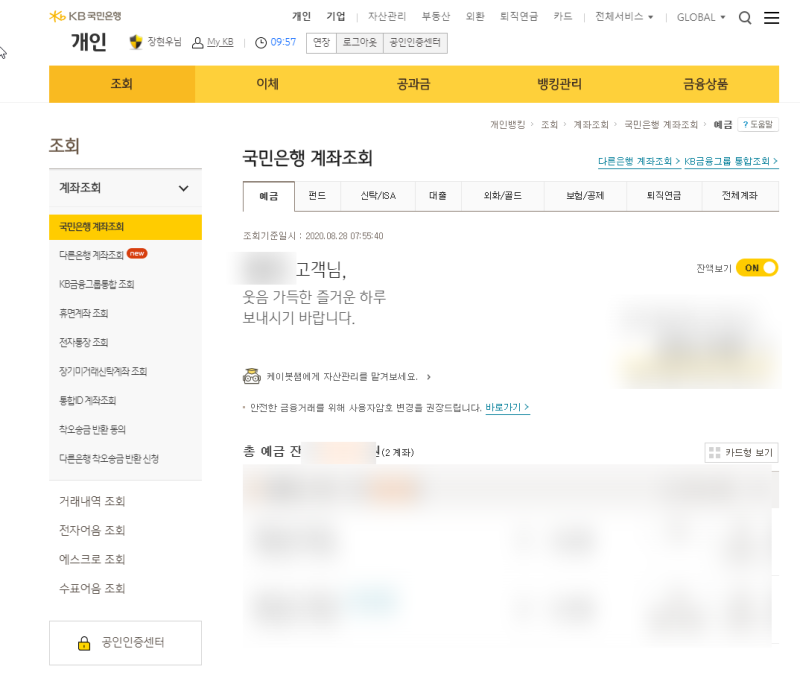Click the 공인인증센터 button in header

coord(415,43)
